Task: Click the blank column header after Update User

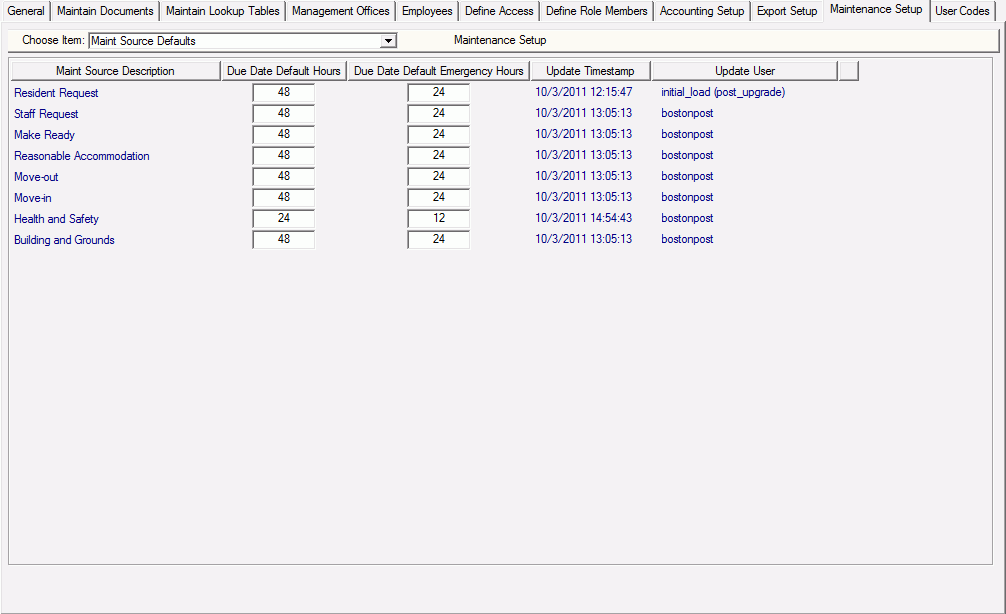Action: coord(849,71)
